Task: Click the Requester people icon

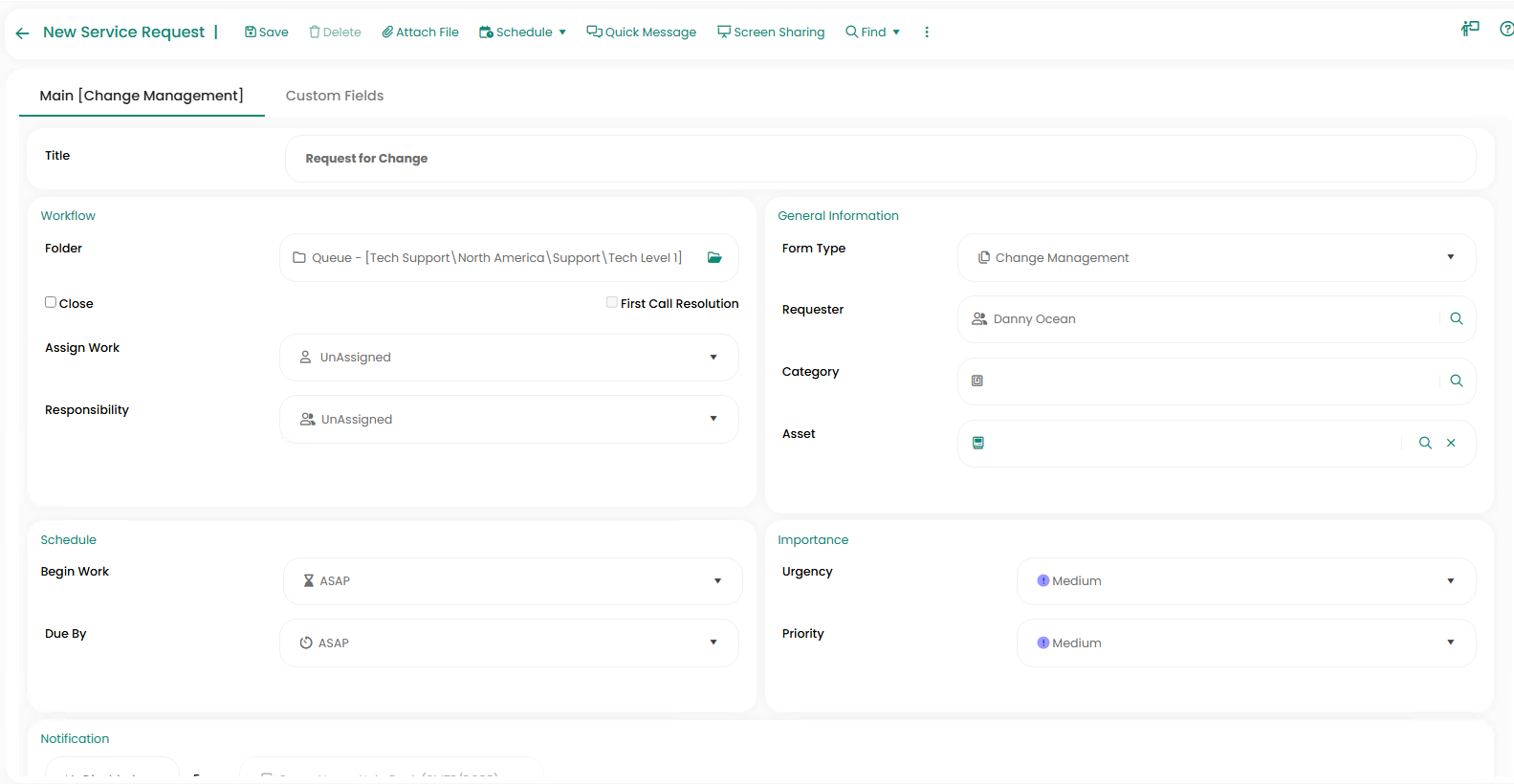Action: (x=979, y=318)
